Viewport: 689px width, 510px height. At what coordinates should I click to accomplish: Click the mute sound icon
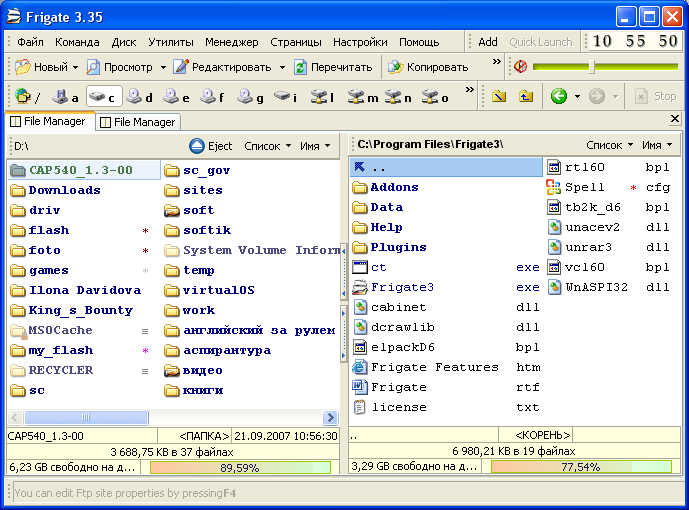tap(521, 67)
